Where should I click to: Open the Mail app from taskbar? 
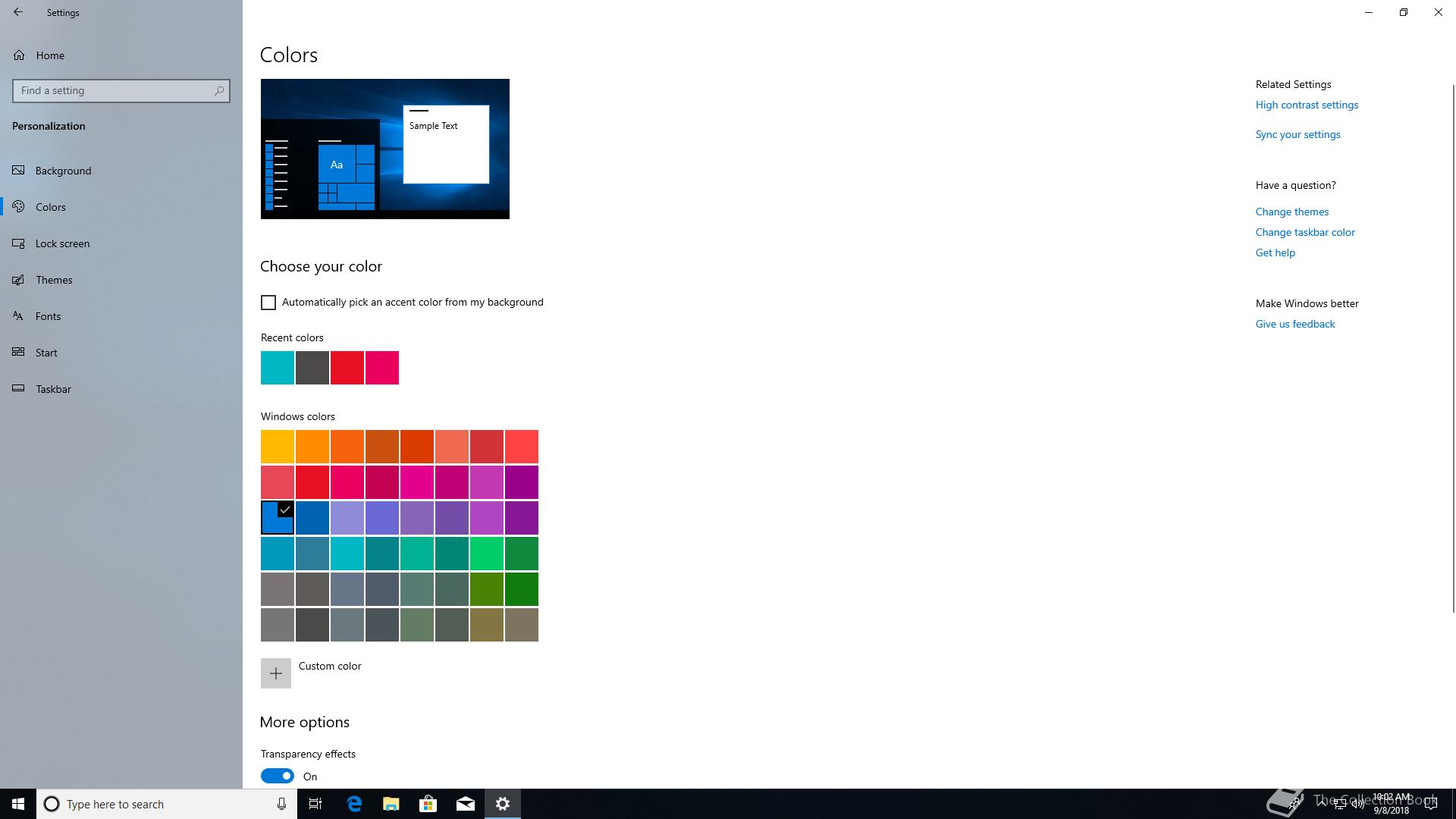(x=466, y=804)
